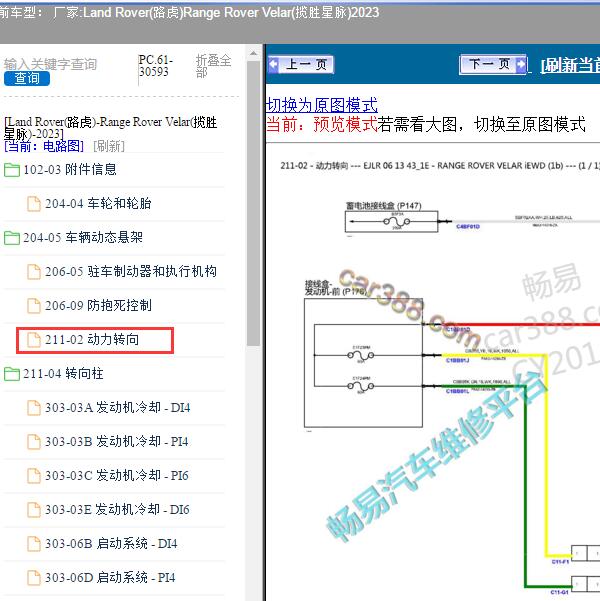This screenshot has width=600, height=601.
Task: Click document icon beside 303-03A 发动机冷却
Action: pos(34,408)
